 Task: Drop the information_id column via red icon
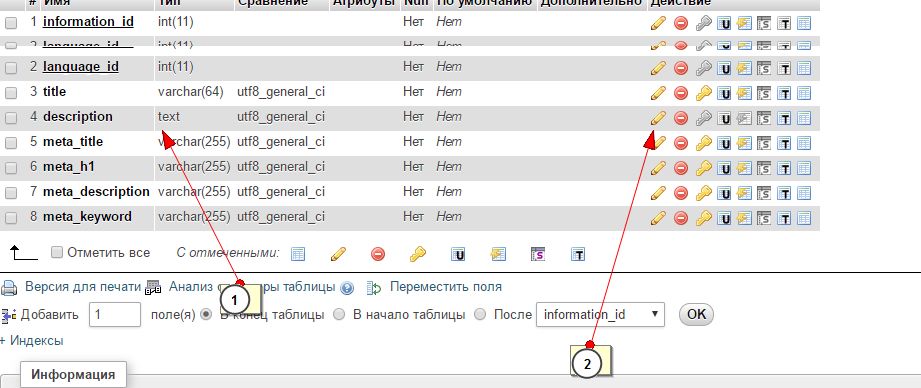click(x=681, y=23)
